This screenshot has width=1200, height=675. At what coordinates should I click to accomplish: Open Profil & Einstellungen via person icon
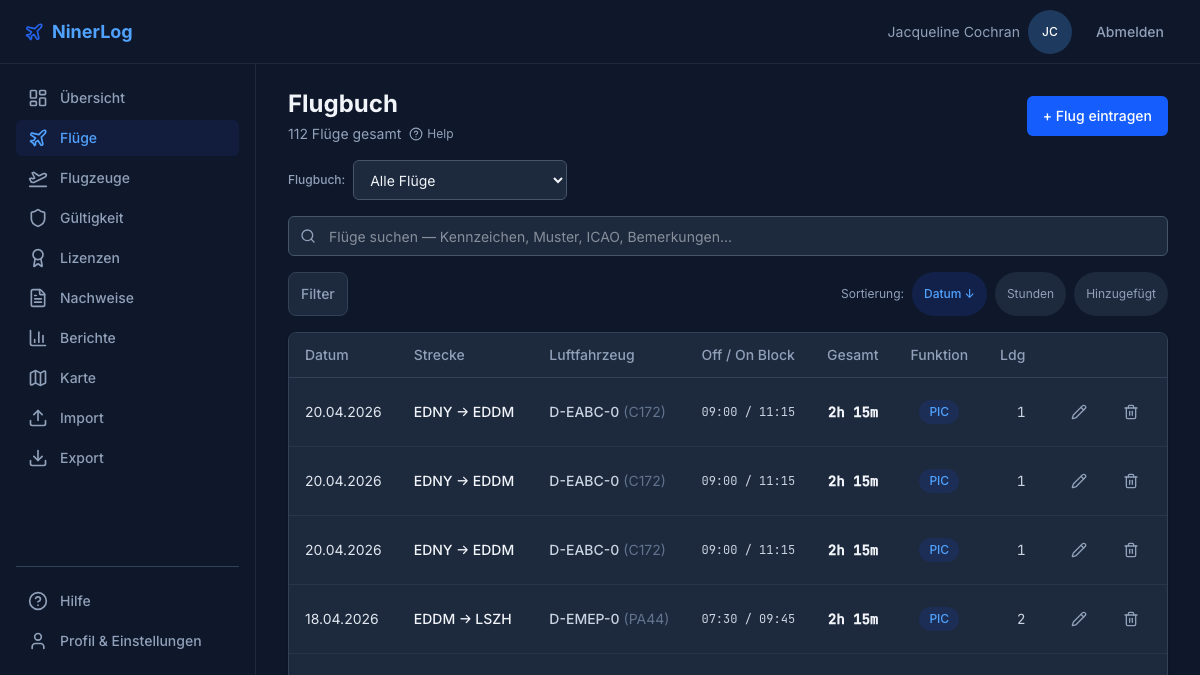(38, 641)
